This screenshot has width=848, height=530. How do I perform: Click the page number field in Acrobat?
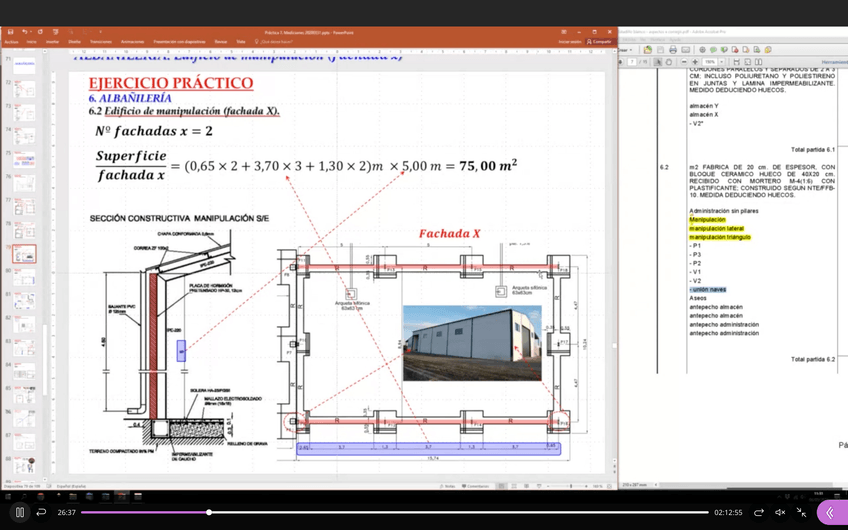point(633,62)
